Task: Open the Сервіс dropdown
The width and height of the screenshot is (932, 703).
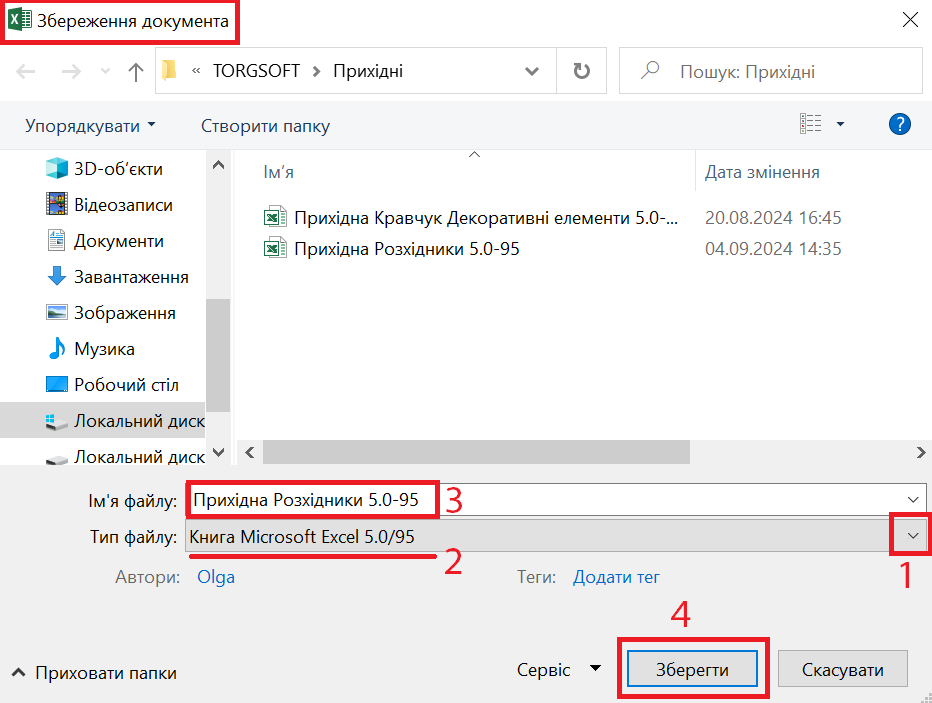Action: click(x=558, y=669)
